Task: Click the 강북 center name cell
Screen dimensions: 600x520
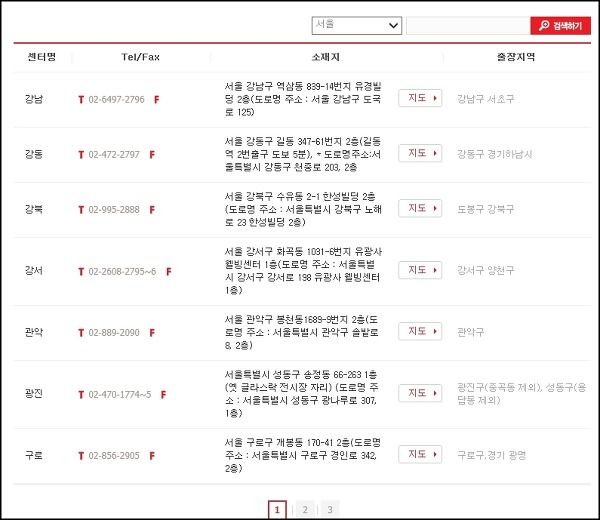Action: point(34,209)
